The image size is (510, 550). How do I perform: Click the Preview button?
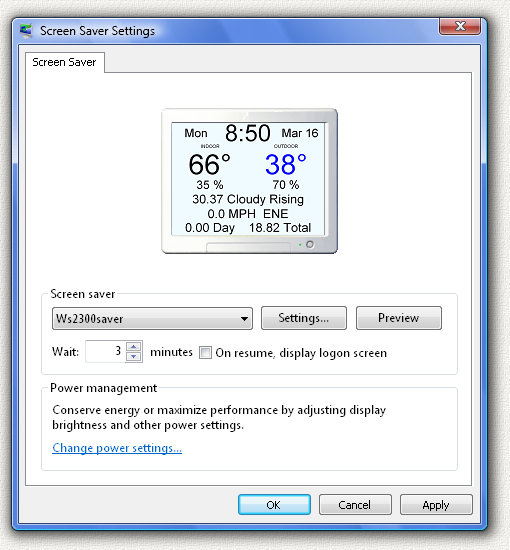click(x=399, y=318)
